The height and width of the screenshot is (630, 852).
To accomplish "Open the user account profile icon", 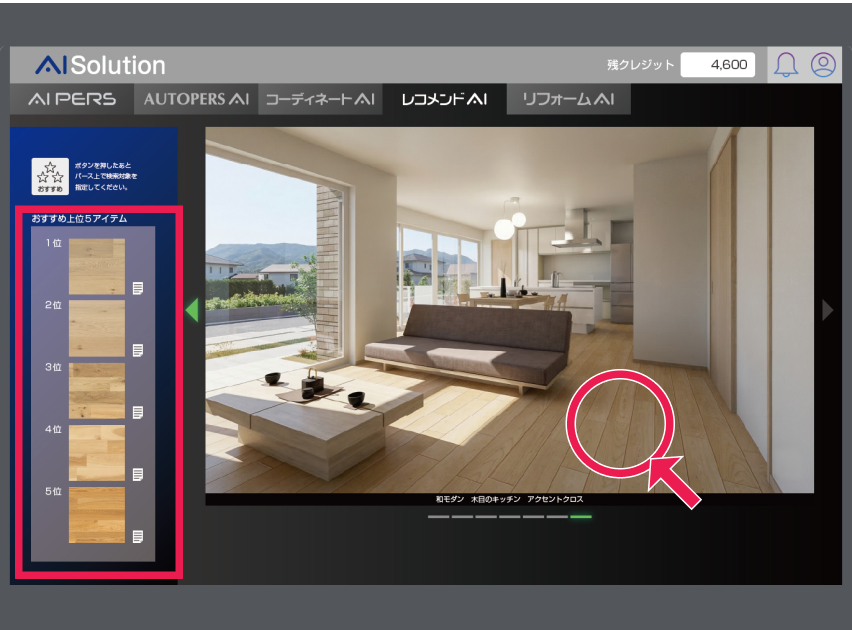I will point(823,65).
